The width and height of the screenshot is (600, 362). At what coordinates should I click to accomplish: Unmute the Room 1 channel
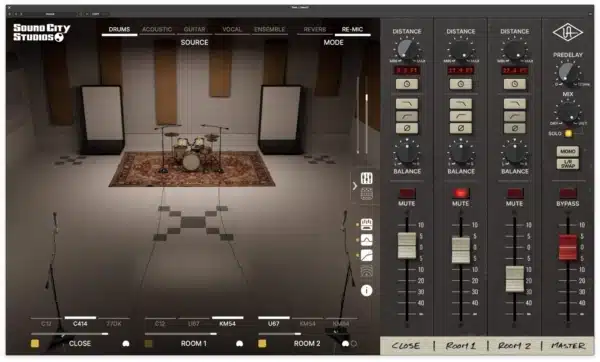coord(461,193)
